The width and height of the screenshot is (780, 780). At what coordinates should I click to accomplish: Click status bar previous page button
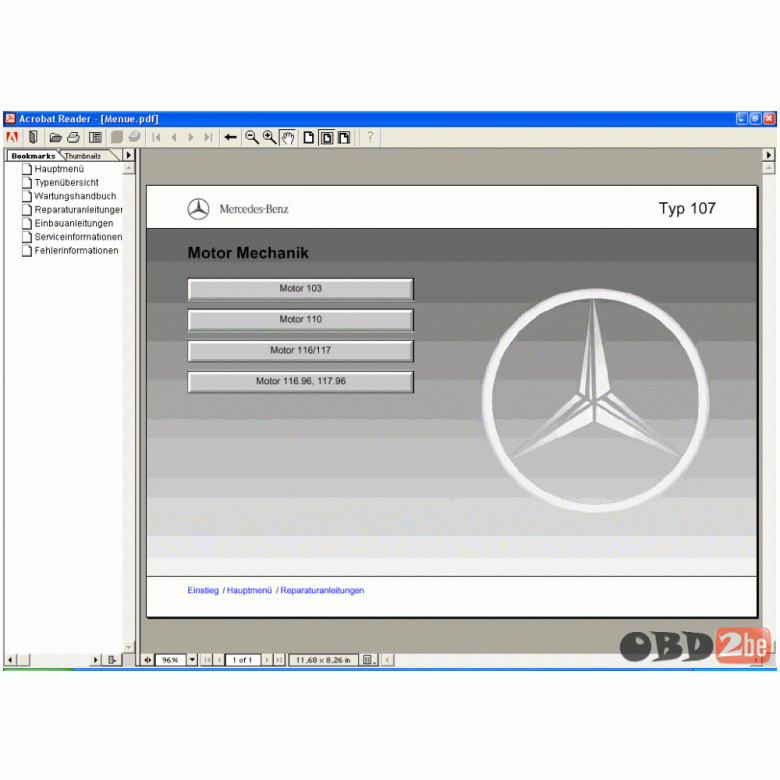(219, 660)
